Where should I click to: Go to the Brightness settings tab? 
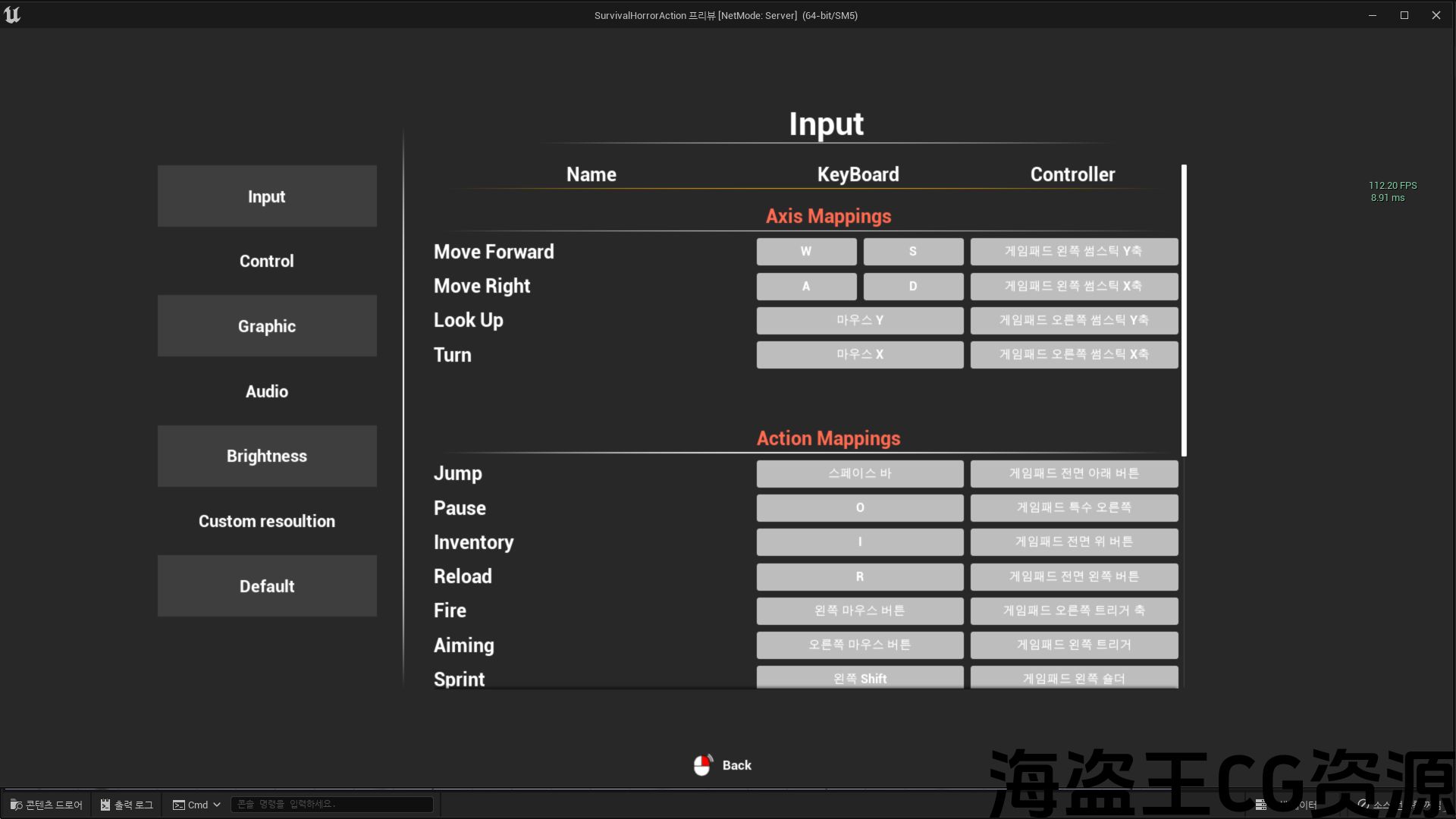[x=266, y=456]
